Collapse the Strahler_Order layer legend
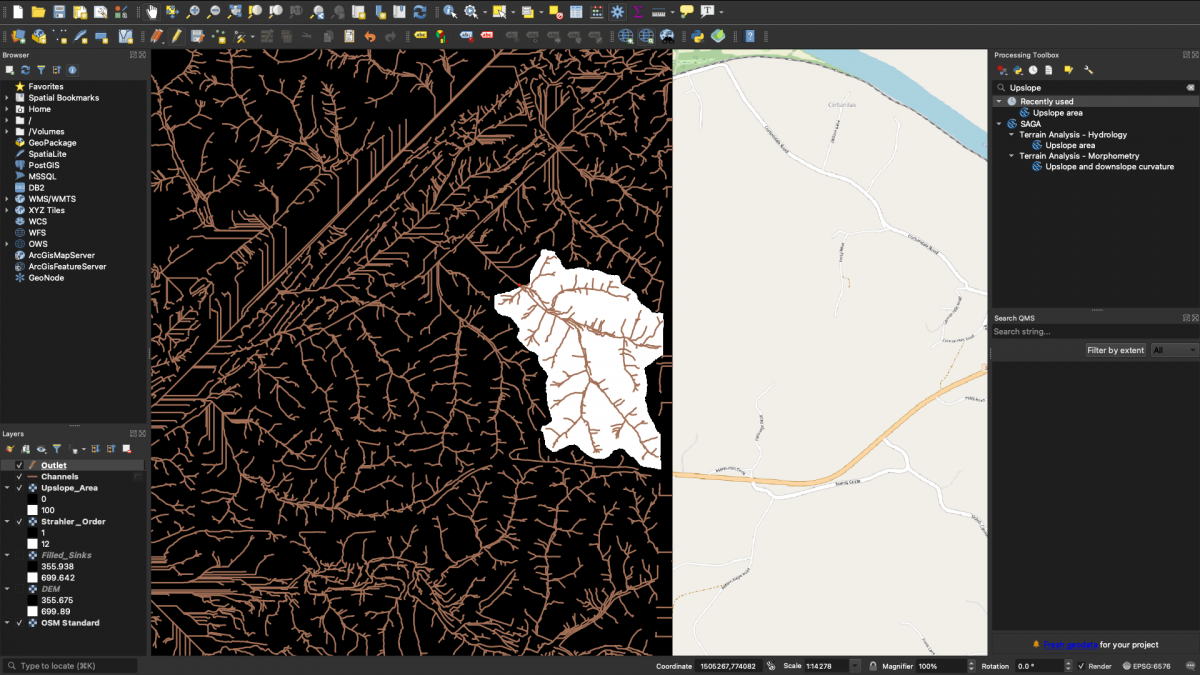The width and height of the screenshot is (1200, 675). click(x=7, y=521)
